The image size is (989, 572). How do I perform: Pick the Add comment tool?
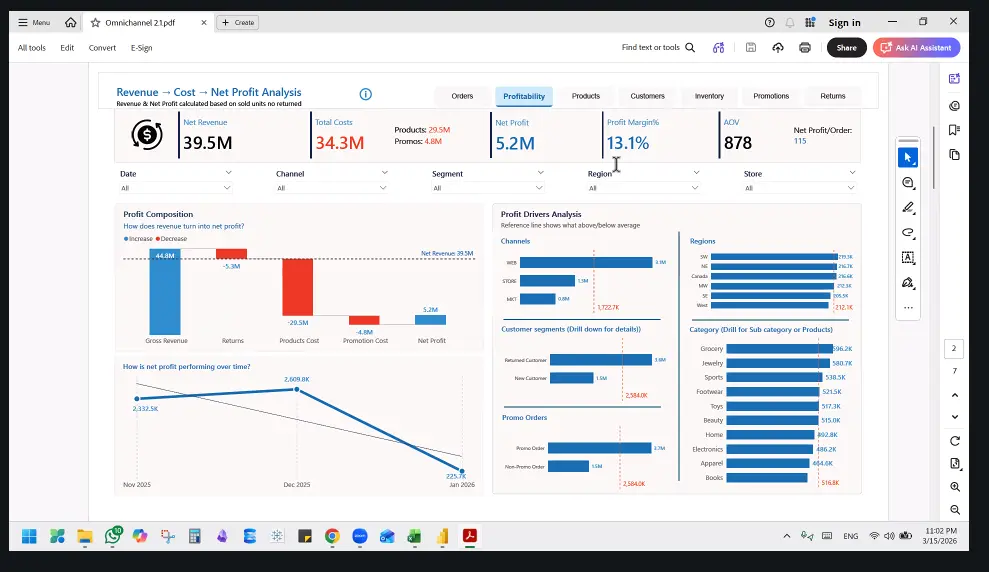pos(908,183)
